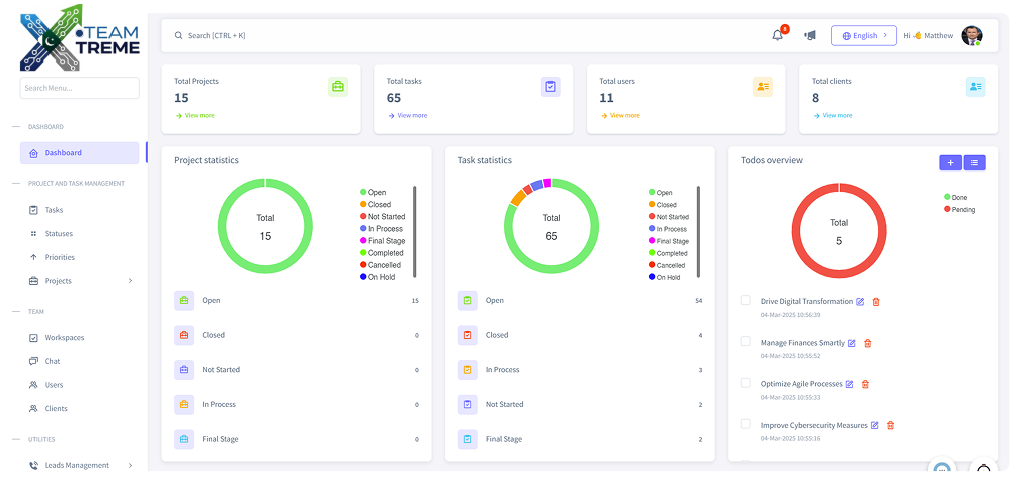The height and width of the screenshot is (484, 1022).
Task: Click View more under Total tasks
Action: [x=411, y=116]
